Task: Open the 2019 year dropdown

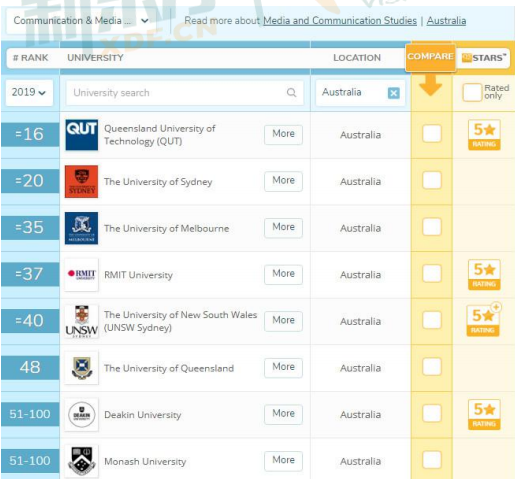Action: pyautogui.click(x=29, y=92)
